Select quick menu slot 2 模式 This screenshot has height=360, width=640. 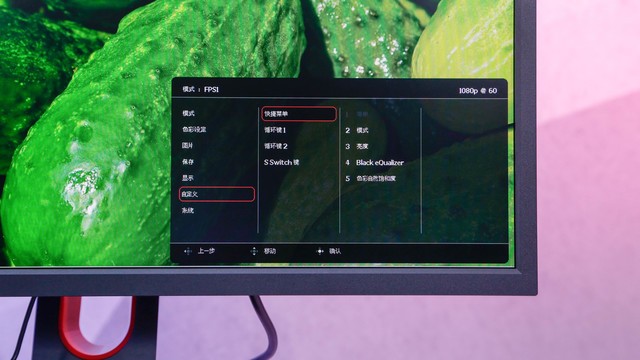click(357, 130)
